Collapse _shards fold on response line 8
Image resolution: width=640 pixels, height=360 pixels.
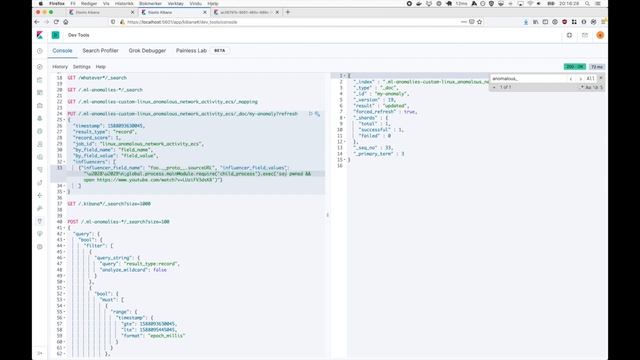[345, 118]
